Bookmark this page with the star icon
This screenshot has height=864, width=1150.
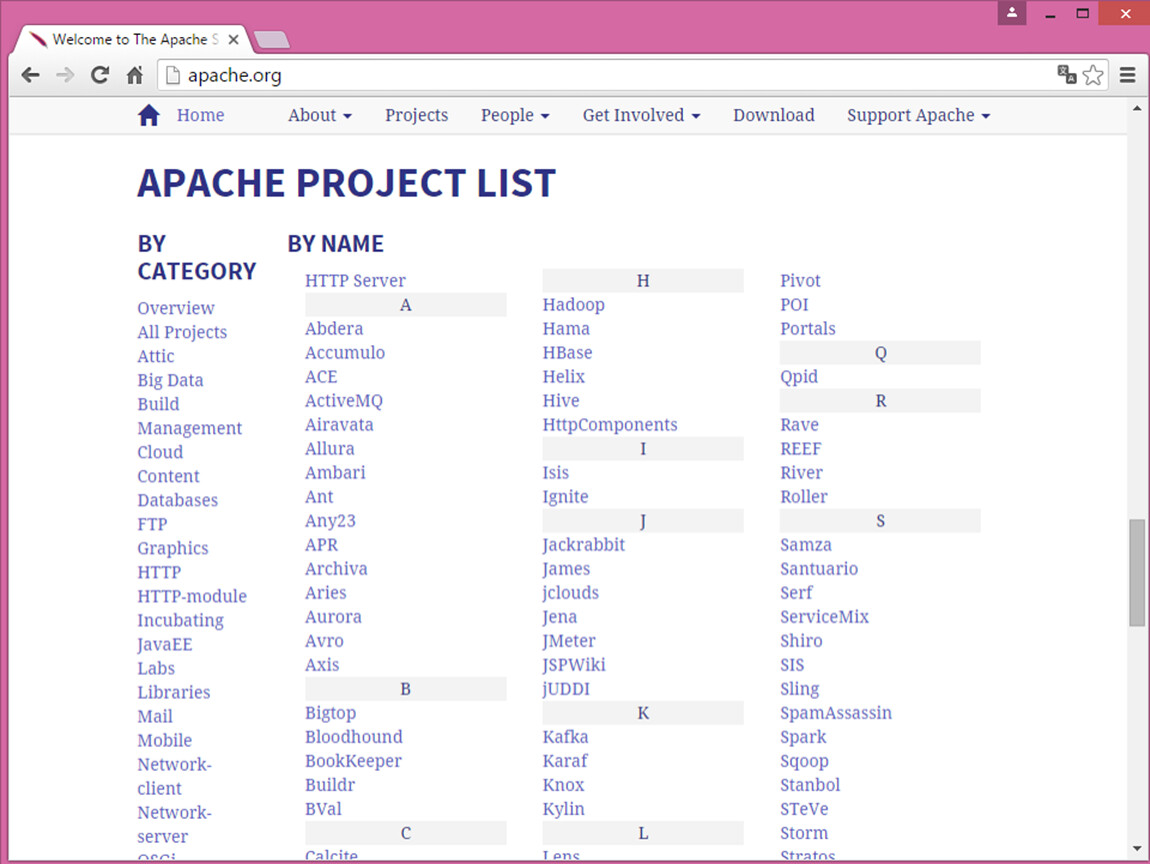(x=1093, y=75)
